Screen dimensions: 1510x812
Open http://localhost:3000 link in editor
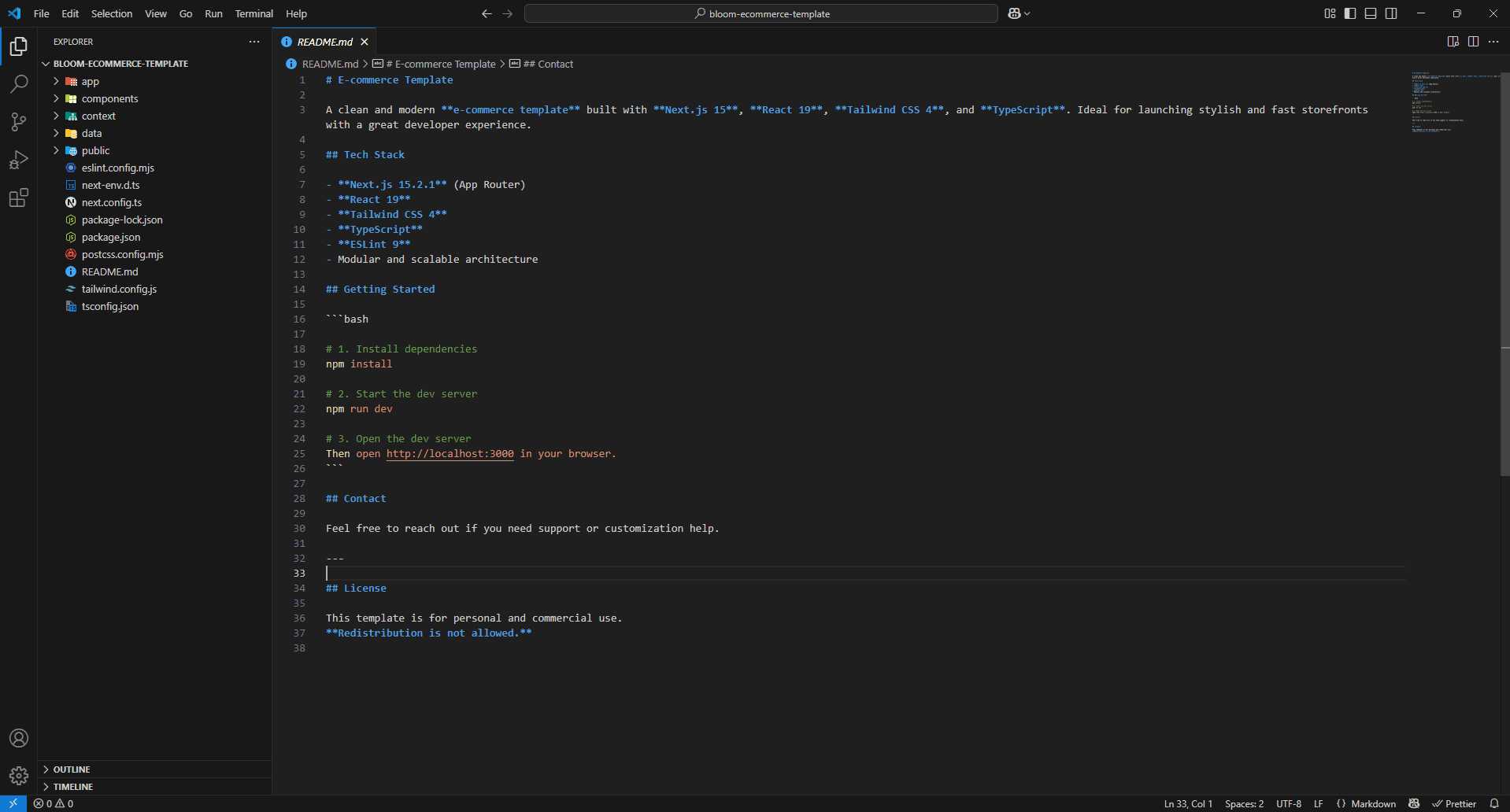pyautogui.click(x=450, y=454)
